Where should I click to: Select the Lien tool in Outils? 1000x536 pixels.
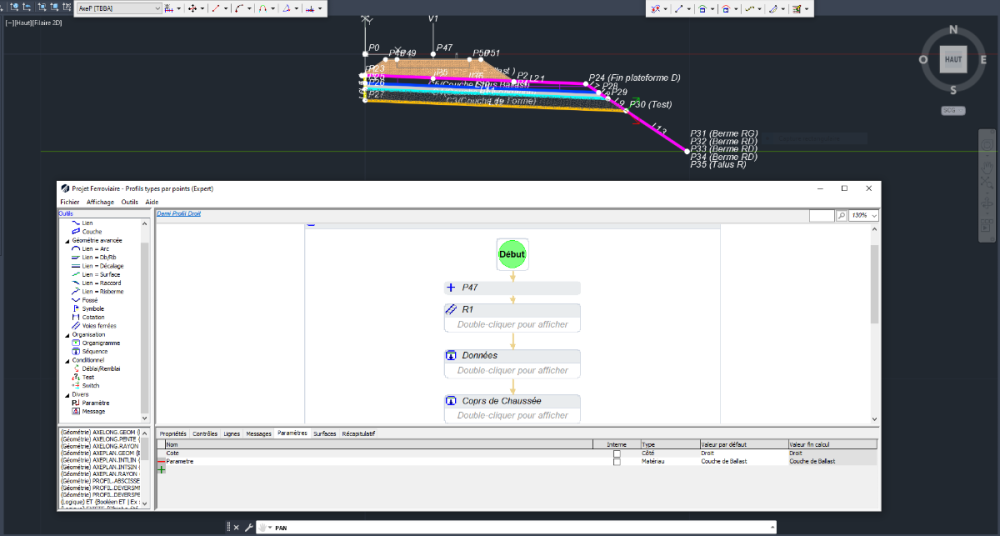click(x=82, y=223)
